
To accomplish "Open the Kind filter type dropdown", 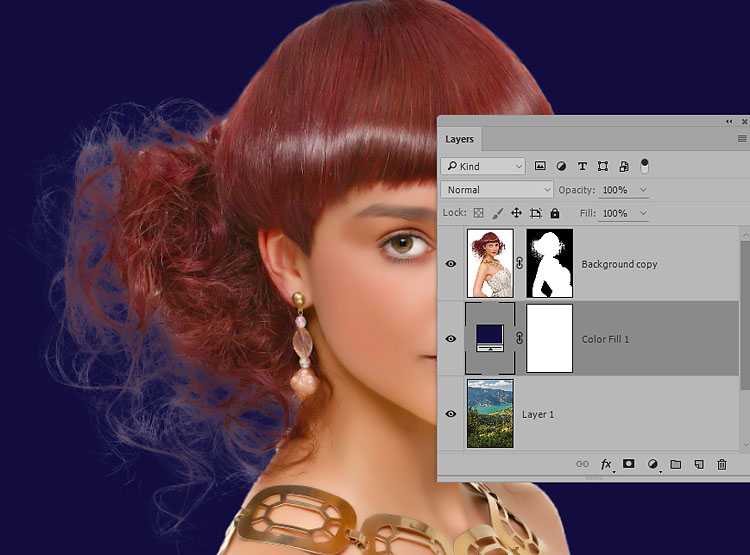I will (483, 166).
